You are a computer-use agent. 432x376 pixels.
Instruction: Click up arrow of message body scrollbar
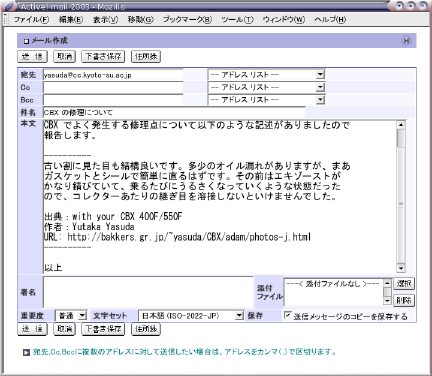point(401,125)
